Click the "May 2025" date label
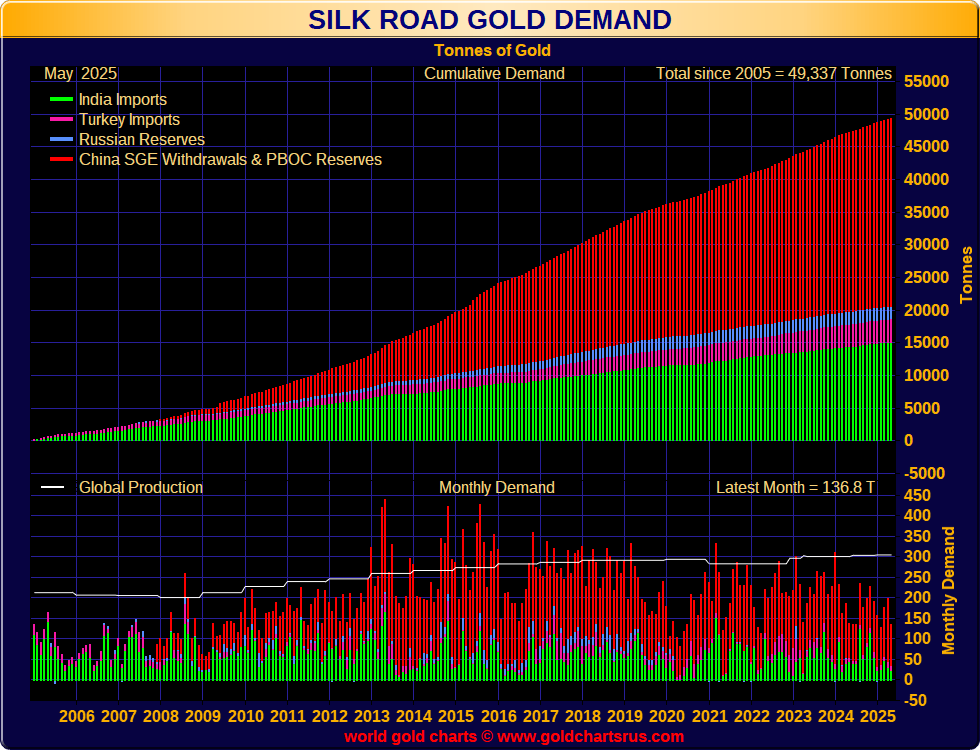Screen dimensions: 980x750 [x=81, y=73]
